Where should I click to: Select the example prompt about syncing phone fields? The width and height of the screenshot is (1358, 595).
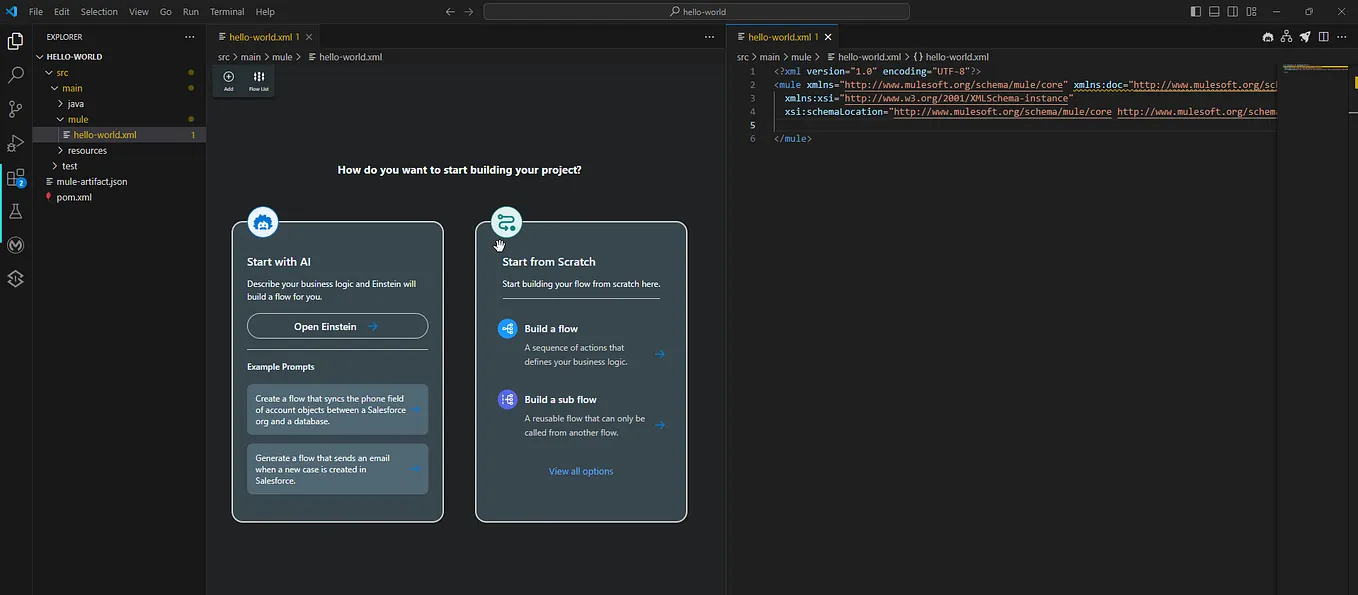337,409
